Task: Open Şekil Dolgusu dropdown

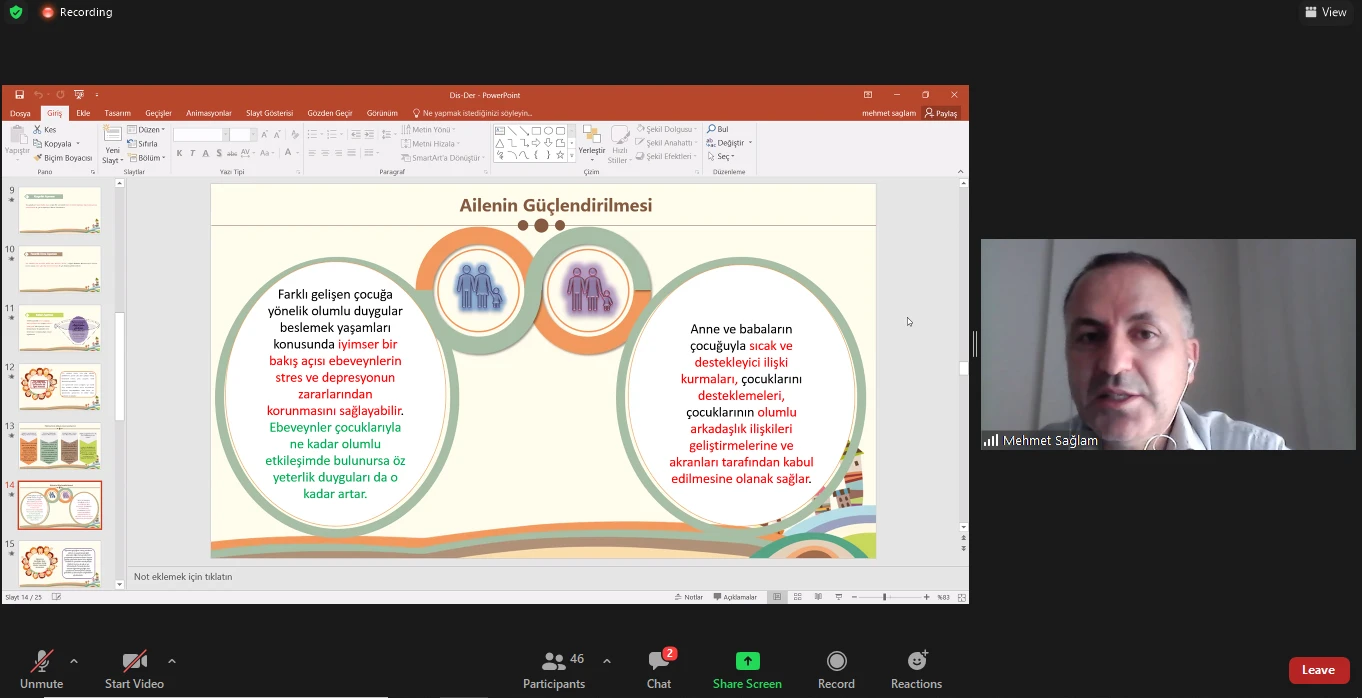Action: click(666, 130)
